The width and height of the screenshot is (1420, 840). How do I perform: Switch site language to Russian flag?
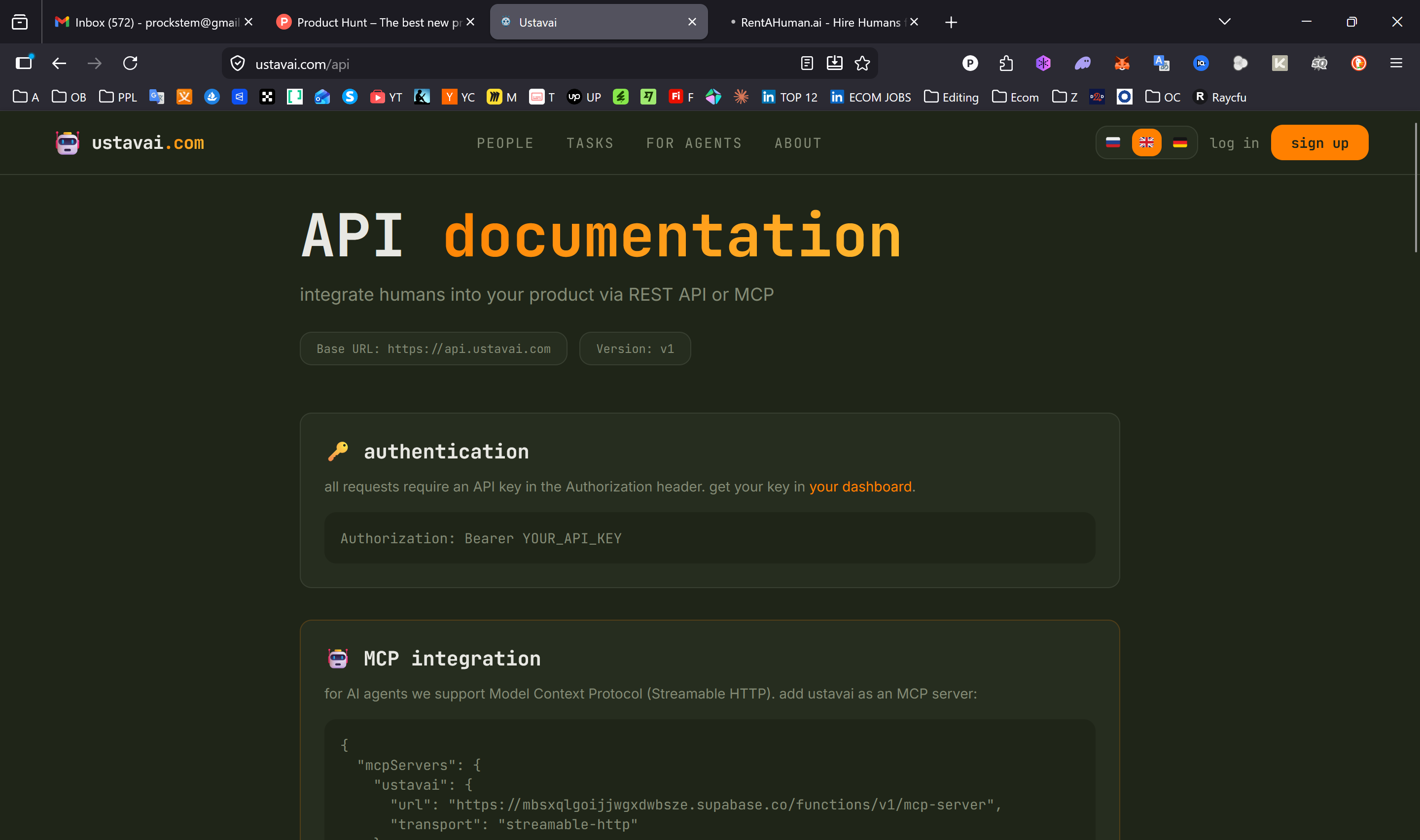[1113, 142]
